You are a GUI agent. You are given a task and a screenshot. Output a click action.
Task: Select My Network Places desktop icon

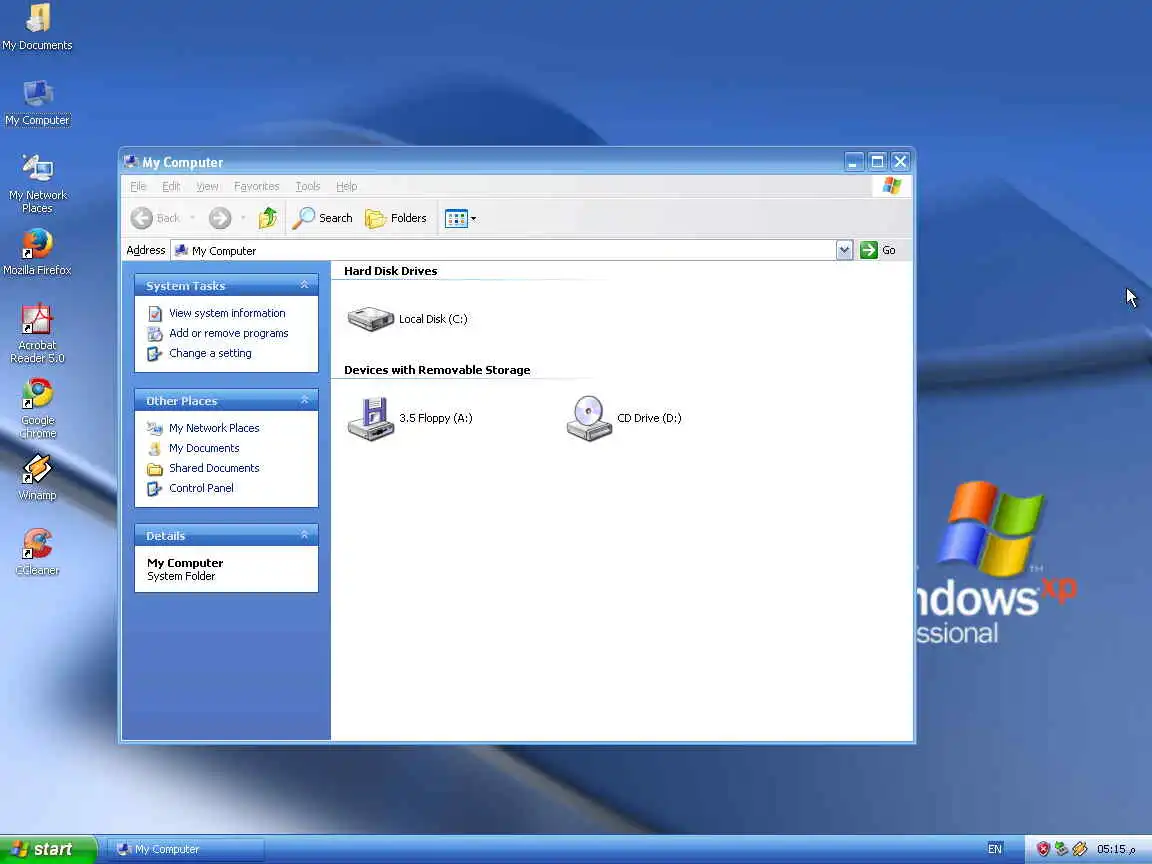[37, 184]
